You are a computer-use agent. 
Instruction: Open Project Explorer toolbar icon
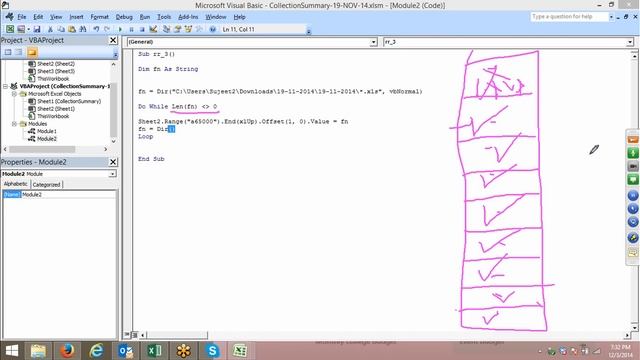(x=166, y=29)
